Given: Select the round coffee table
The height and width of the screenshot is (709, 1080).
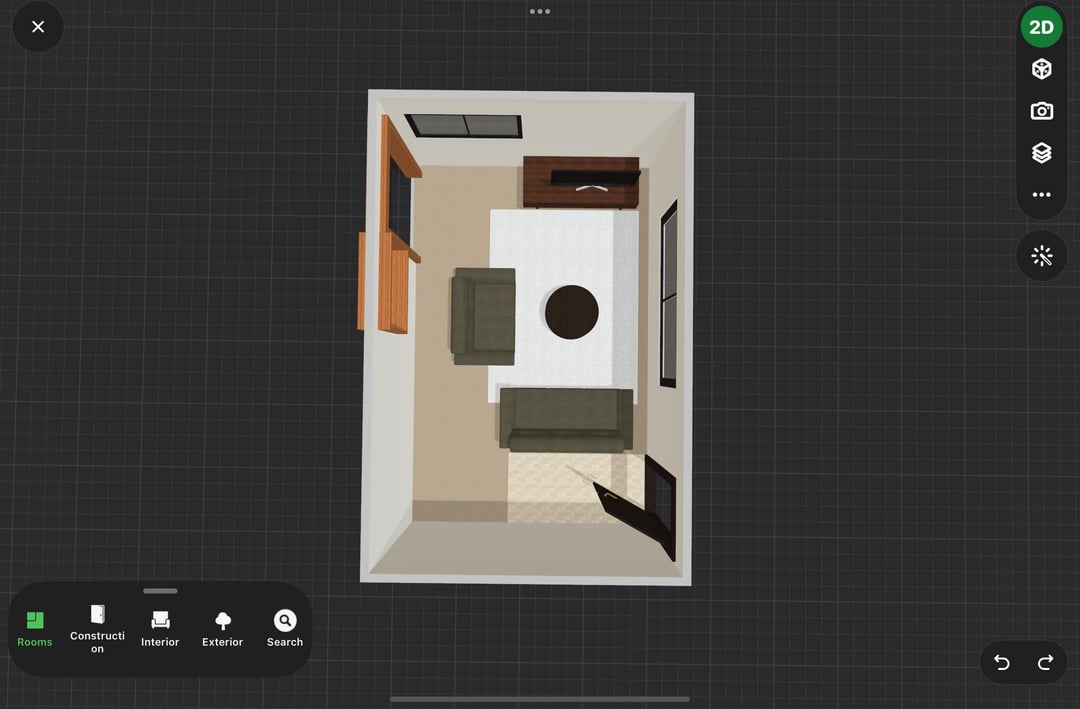Looking at the screenshot, I should 572,312.
